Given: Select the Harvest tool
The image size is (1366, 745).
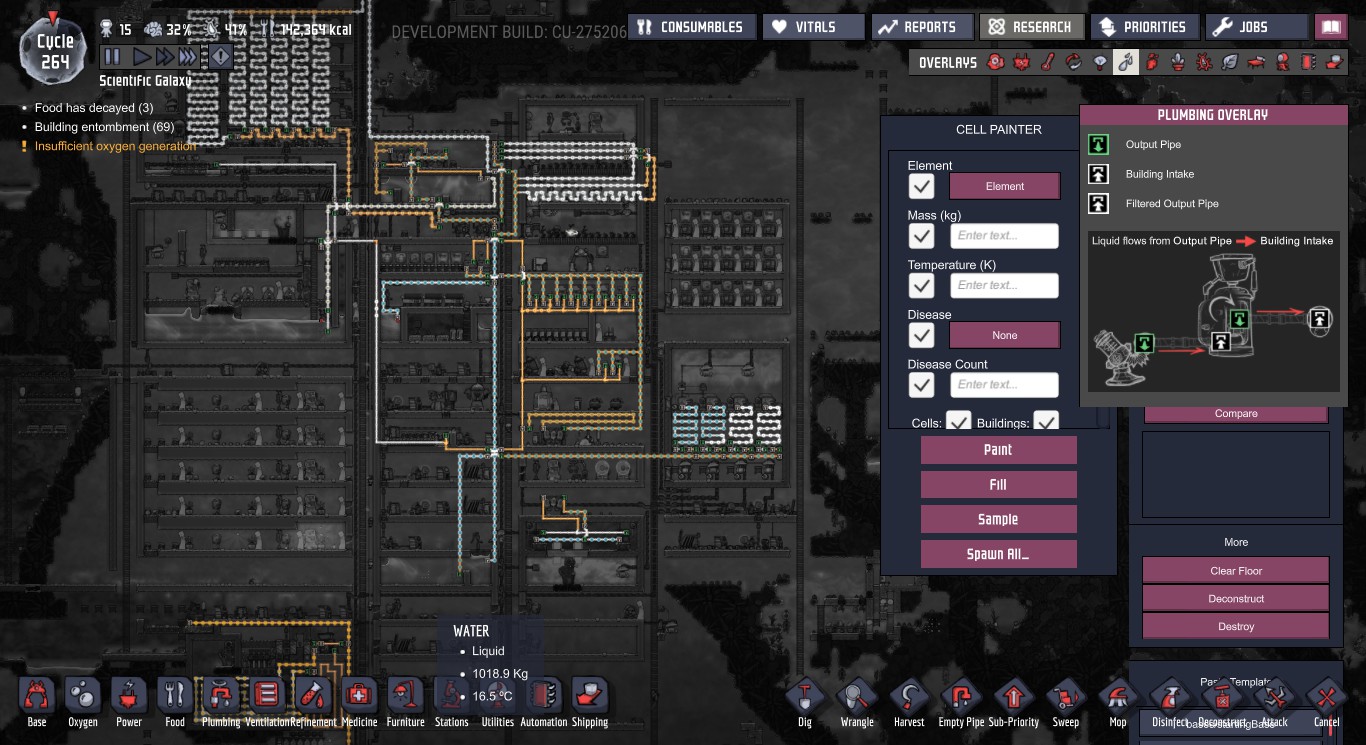Looking at the screenshot, I should 909,702.
